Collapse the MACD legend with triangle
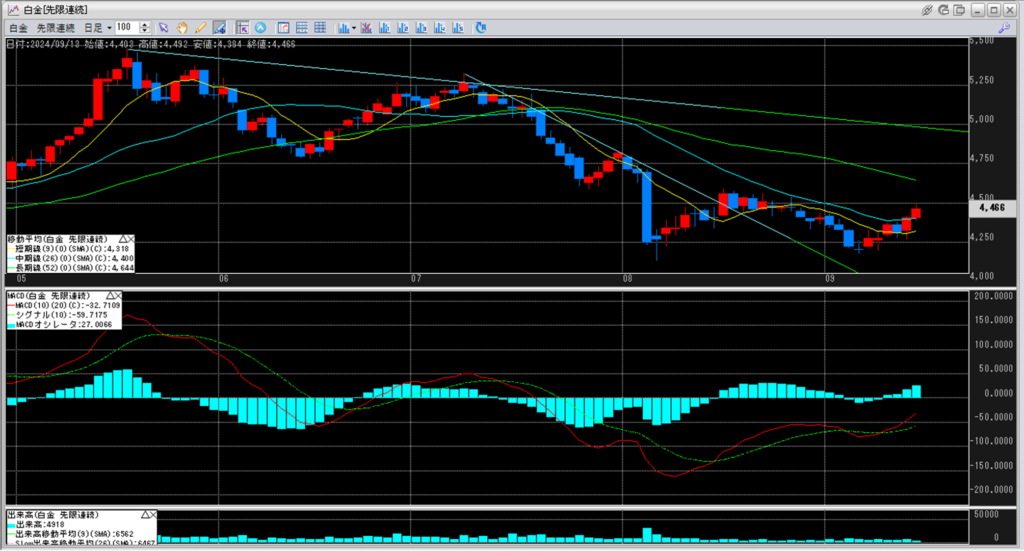1024x551 pixels. (109, 296)
